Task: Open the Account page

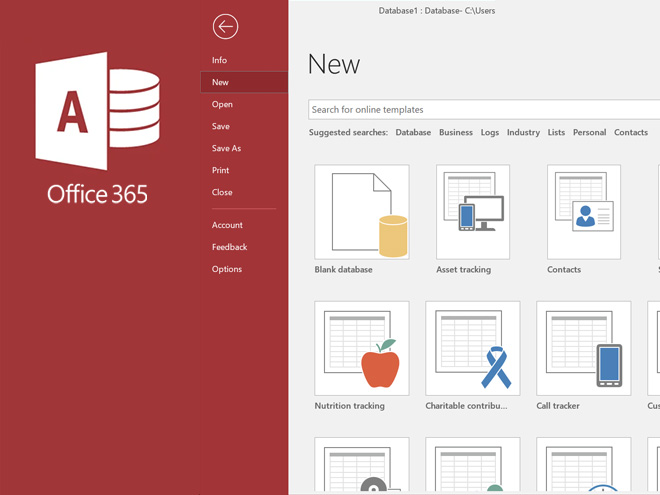Action: pyautogui.click(x=227, y=226)
